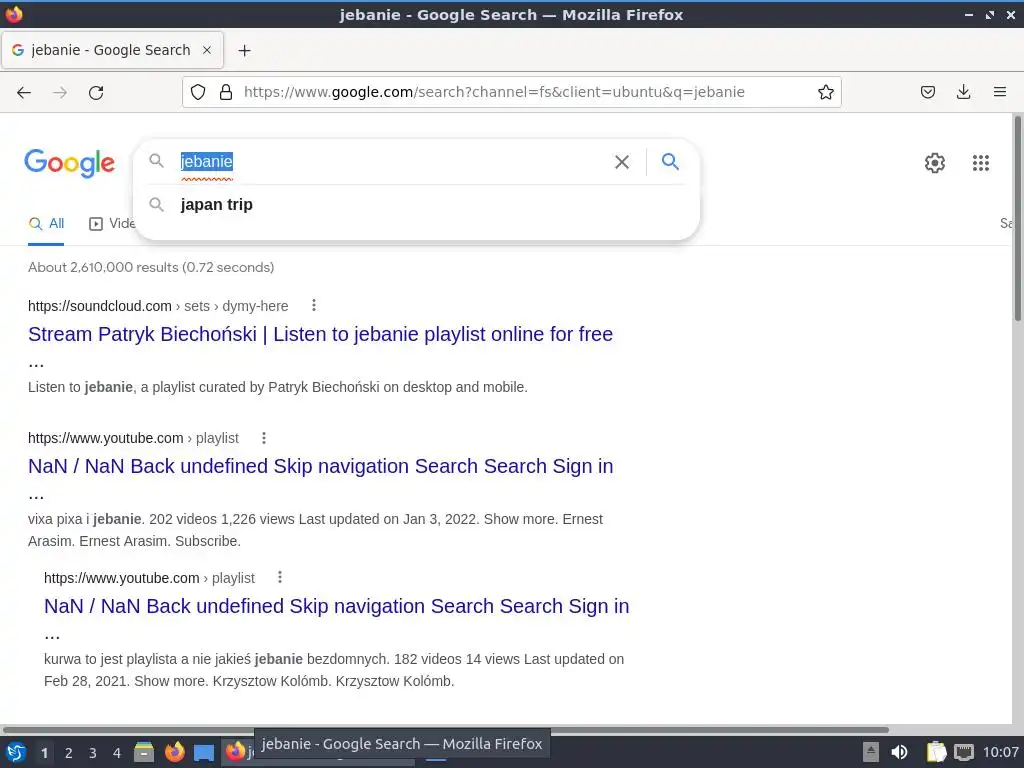
Task: Clear the Google search box text
Action: (x=622, y=162)
